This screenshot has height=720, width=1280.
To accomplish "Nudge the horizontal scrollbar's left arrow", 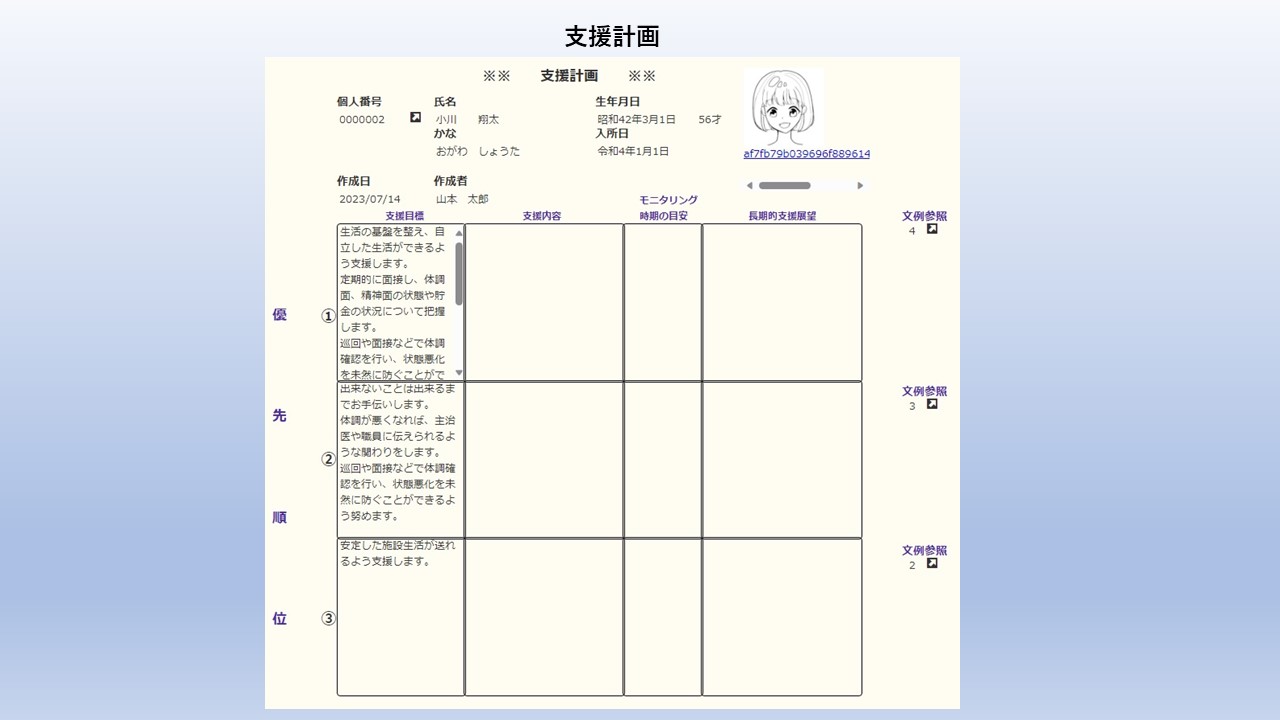I will [x=750, y=185].
